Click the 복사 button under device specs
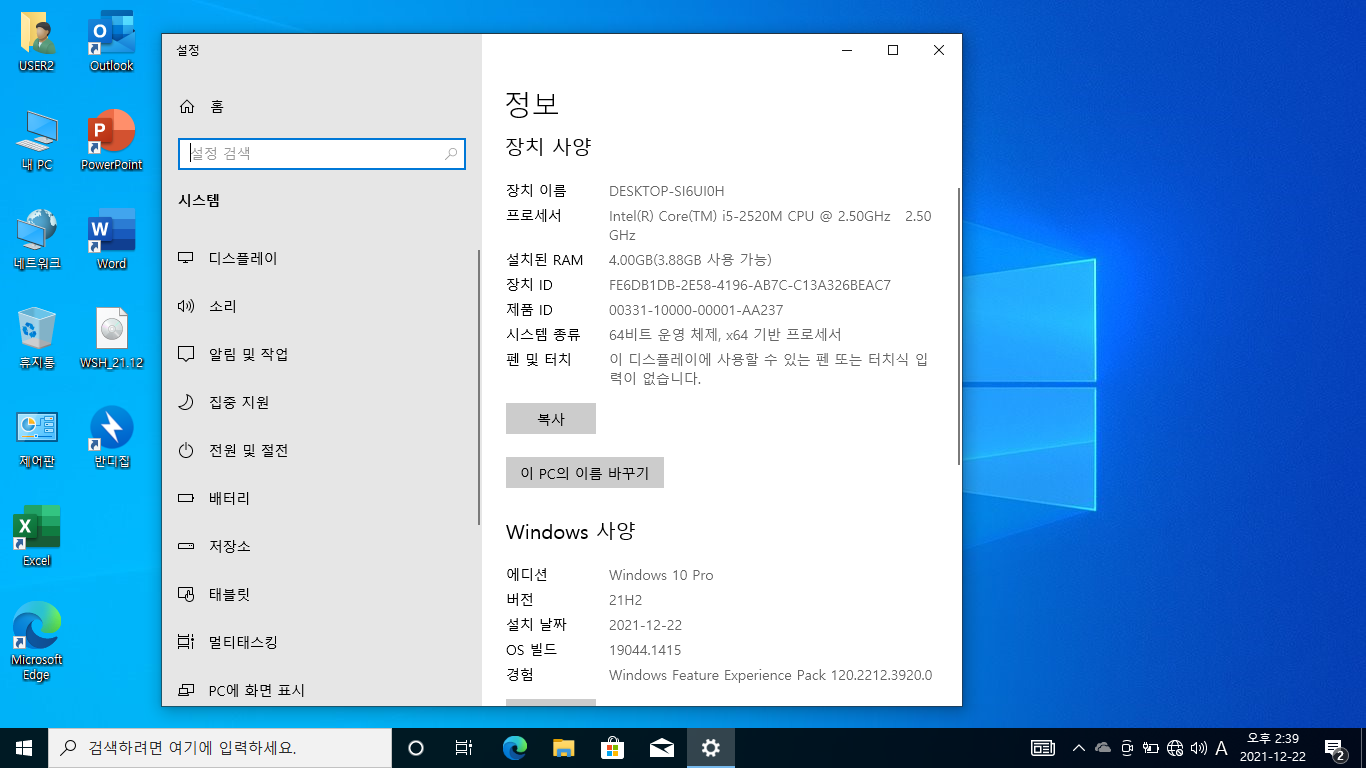This screenshot has height=768, width=1366. (551, 419)
